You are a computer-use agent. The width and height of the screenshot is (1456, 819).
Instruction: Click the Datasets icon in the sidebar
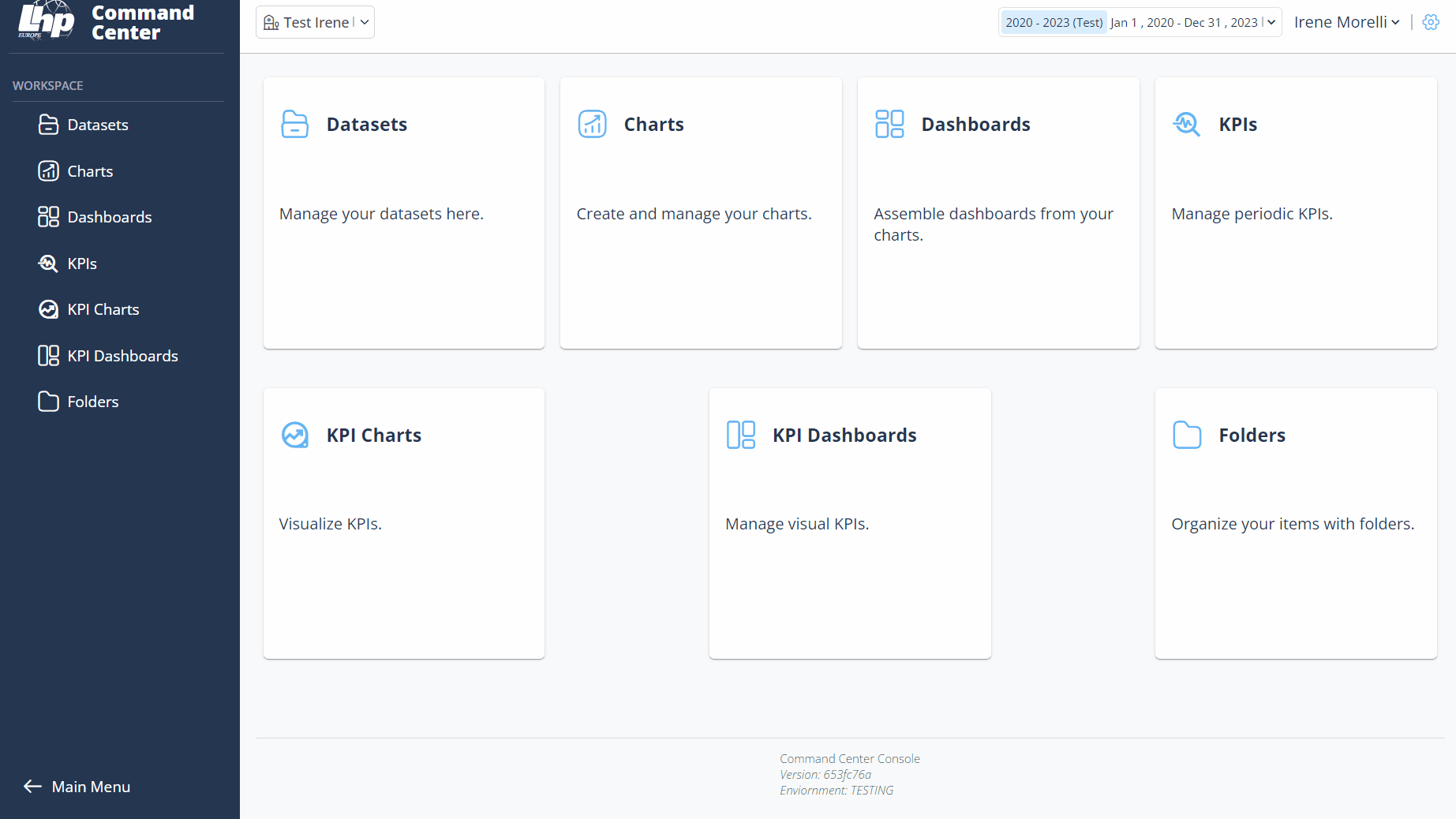48,125
